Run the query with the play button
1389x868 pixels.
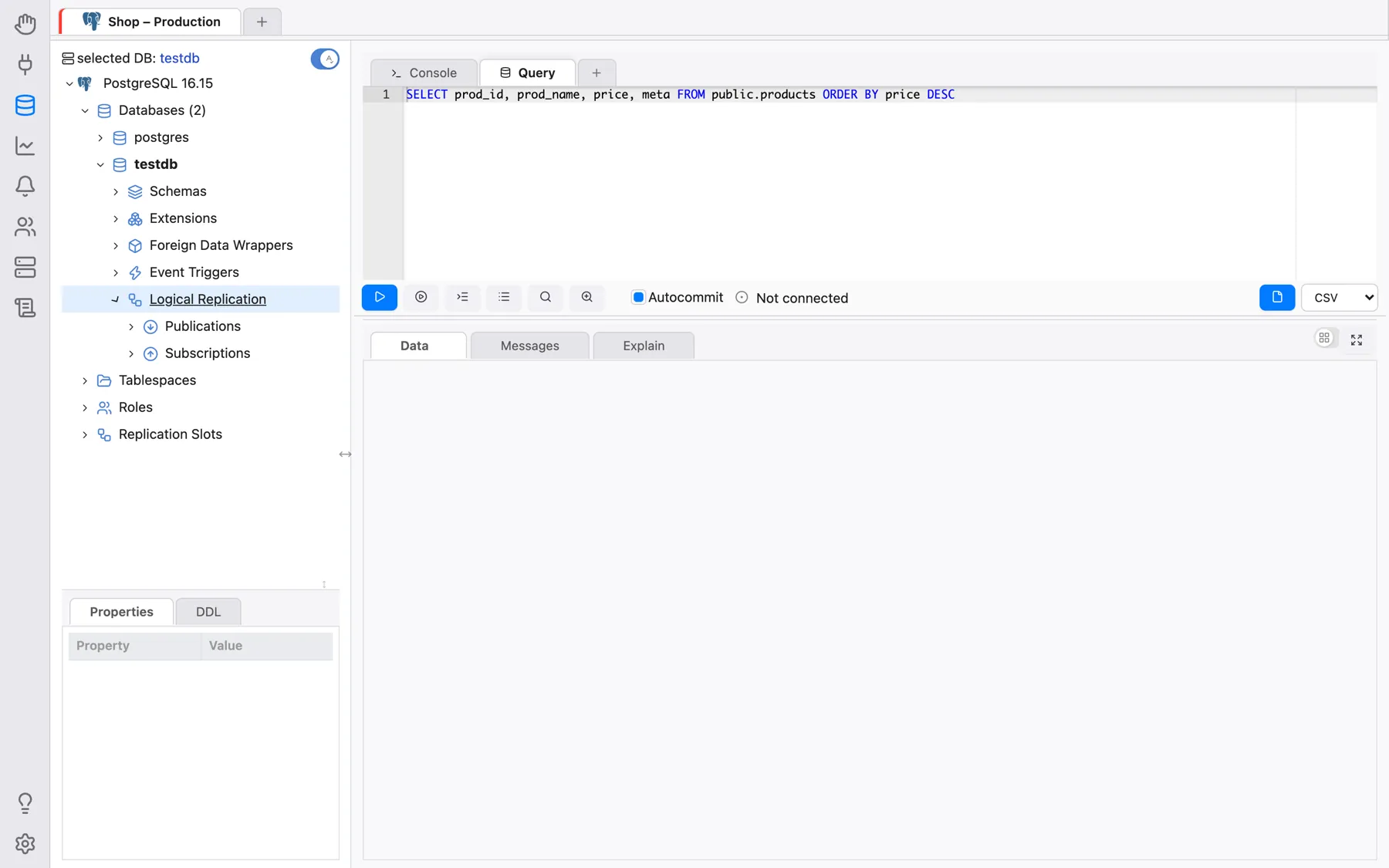point(380,297)
